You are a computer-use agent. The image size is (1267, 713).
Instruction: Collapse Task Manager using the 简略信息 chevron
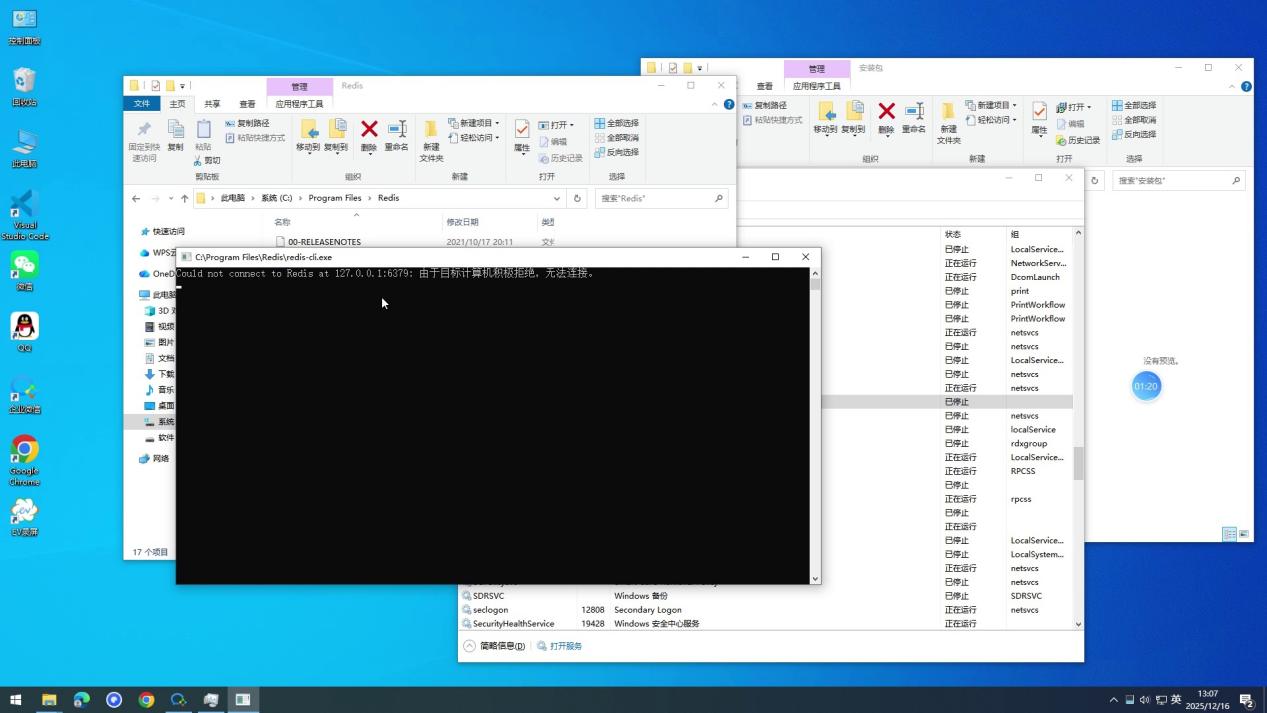469,646
